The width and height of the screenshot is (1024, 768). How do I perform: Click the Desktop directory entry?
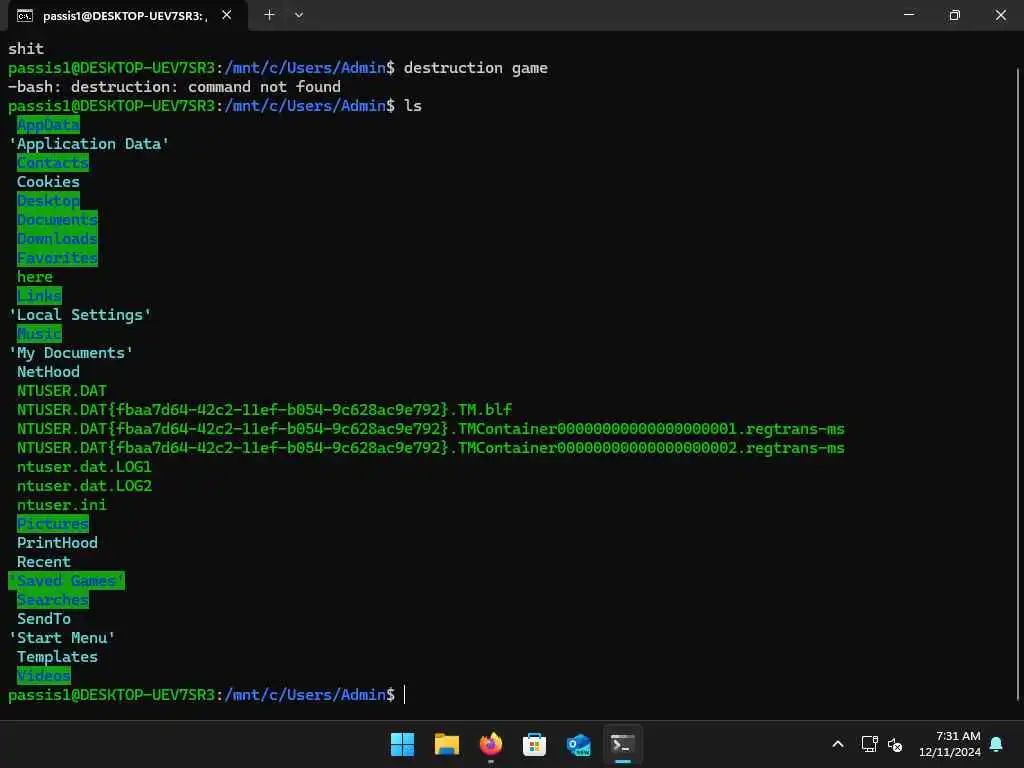click(48, 200)
